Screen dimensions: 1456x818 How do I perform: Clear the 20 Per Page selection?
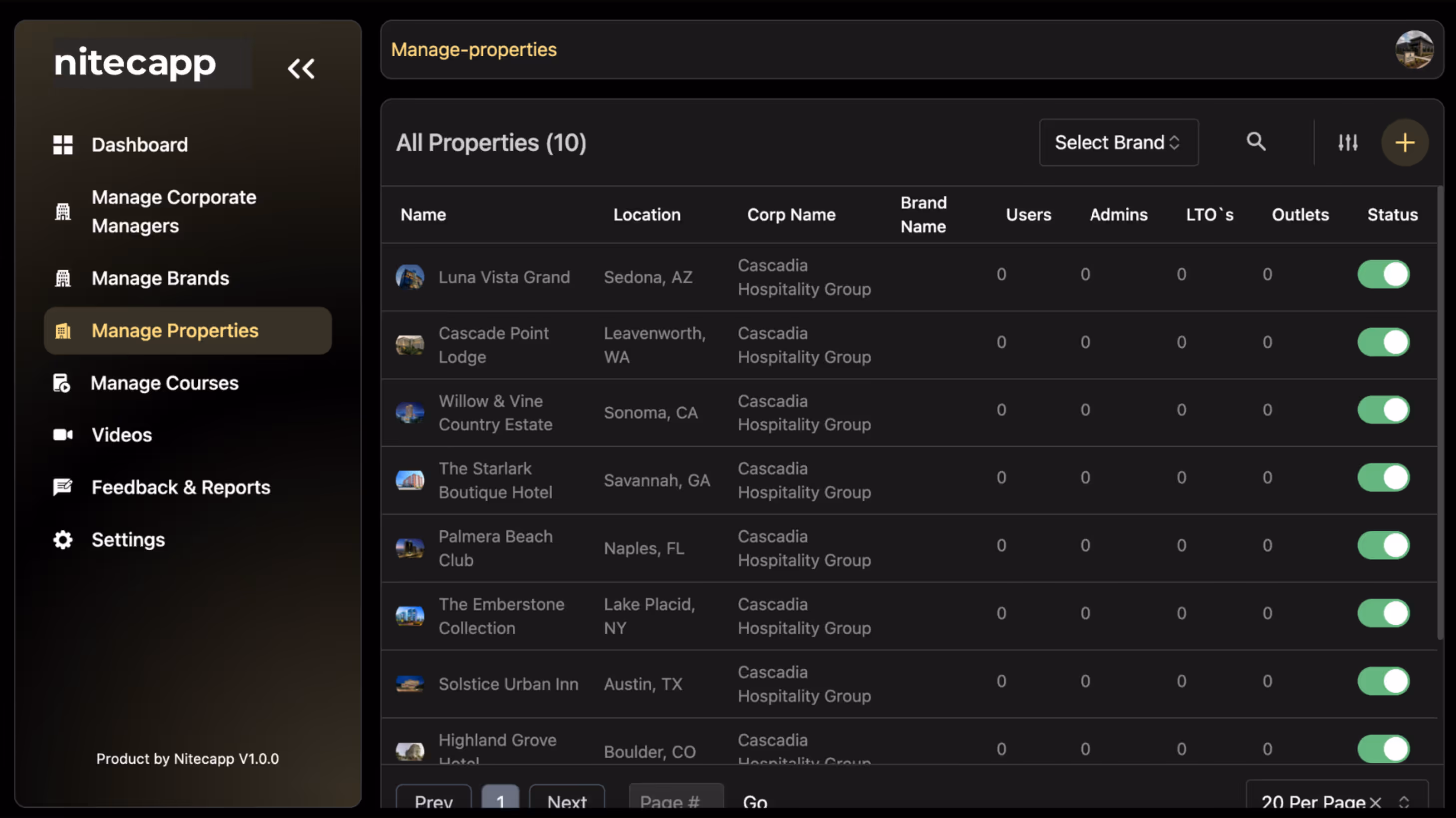pyautogui.click(x=1376, y=801)
